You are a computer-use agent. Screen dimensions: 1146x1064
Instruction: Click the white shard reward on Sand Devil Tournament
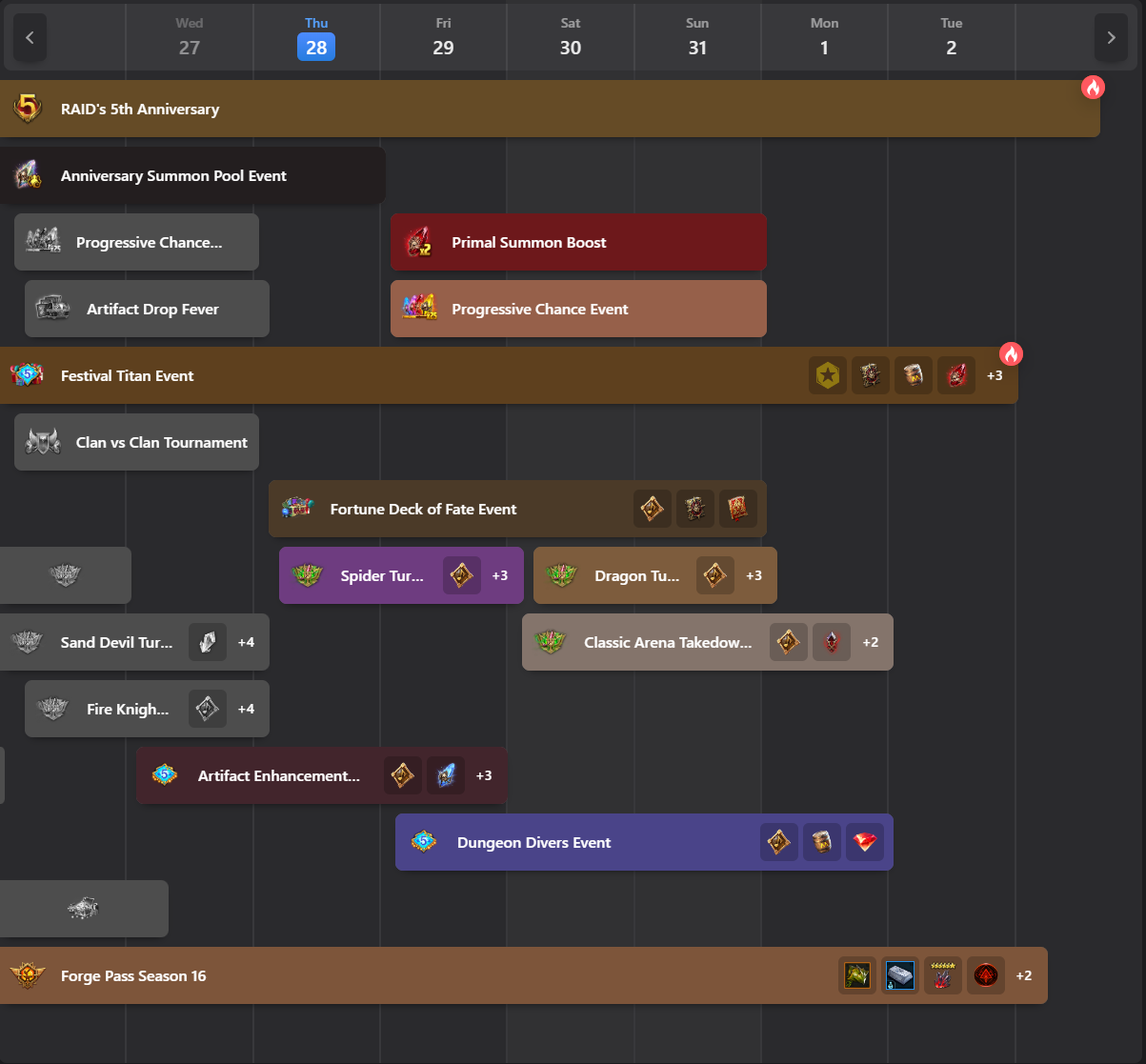click(208, 642)
